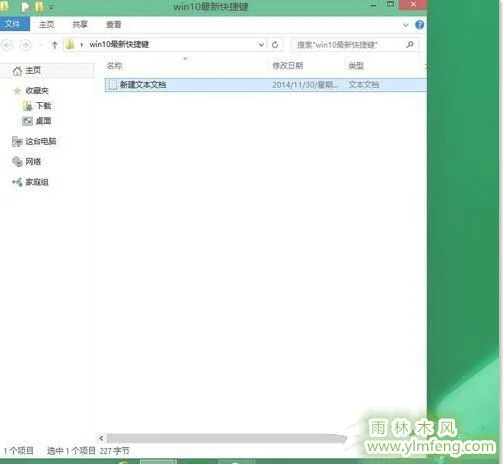The height and width of the screenshot is (464, 503).
Task: Open 收藏夹 in navigation pane
Action: click(37, 91)
